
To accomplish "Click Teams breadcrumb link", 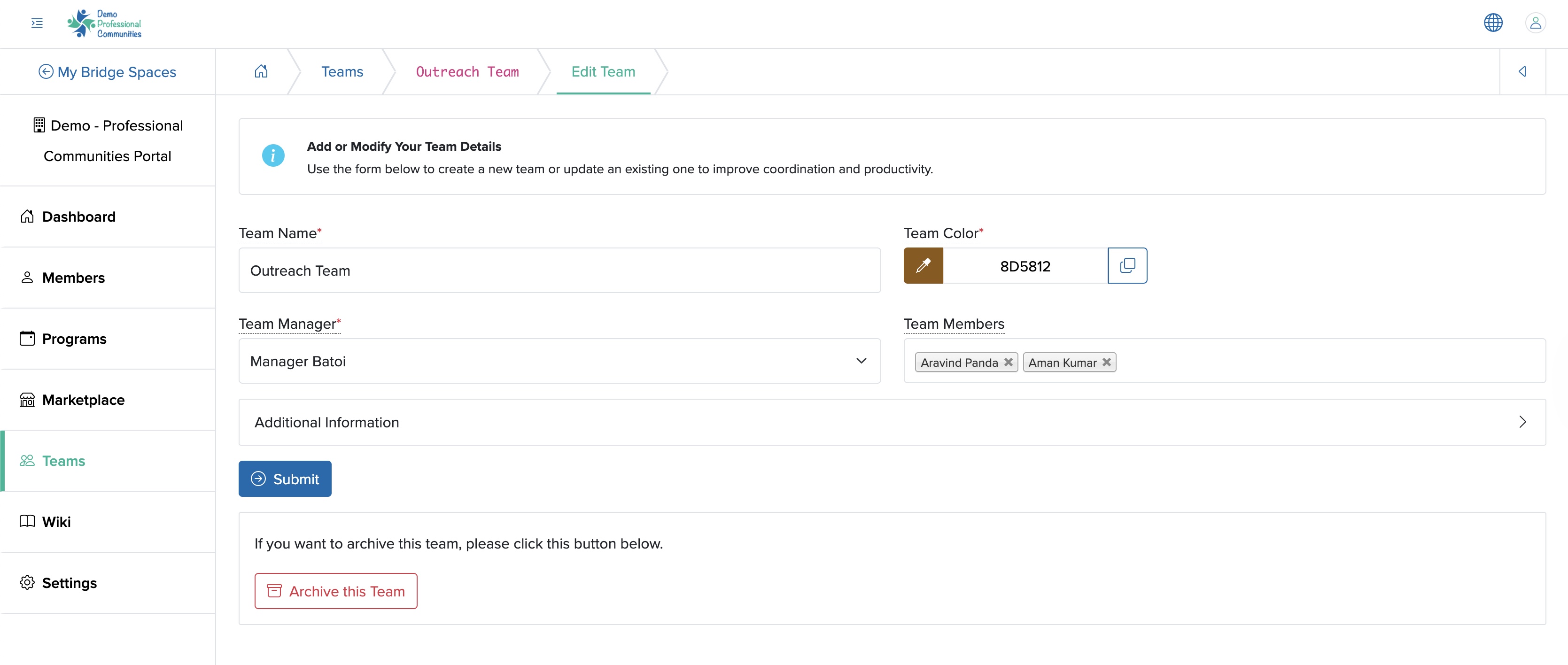I will pyautogui.click(x=342, y=72).
